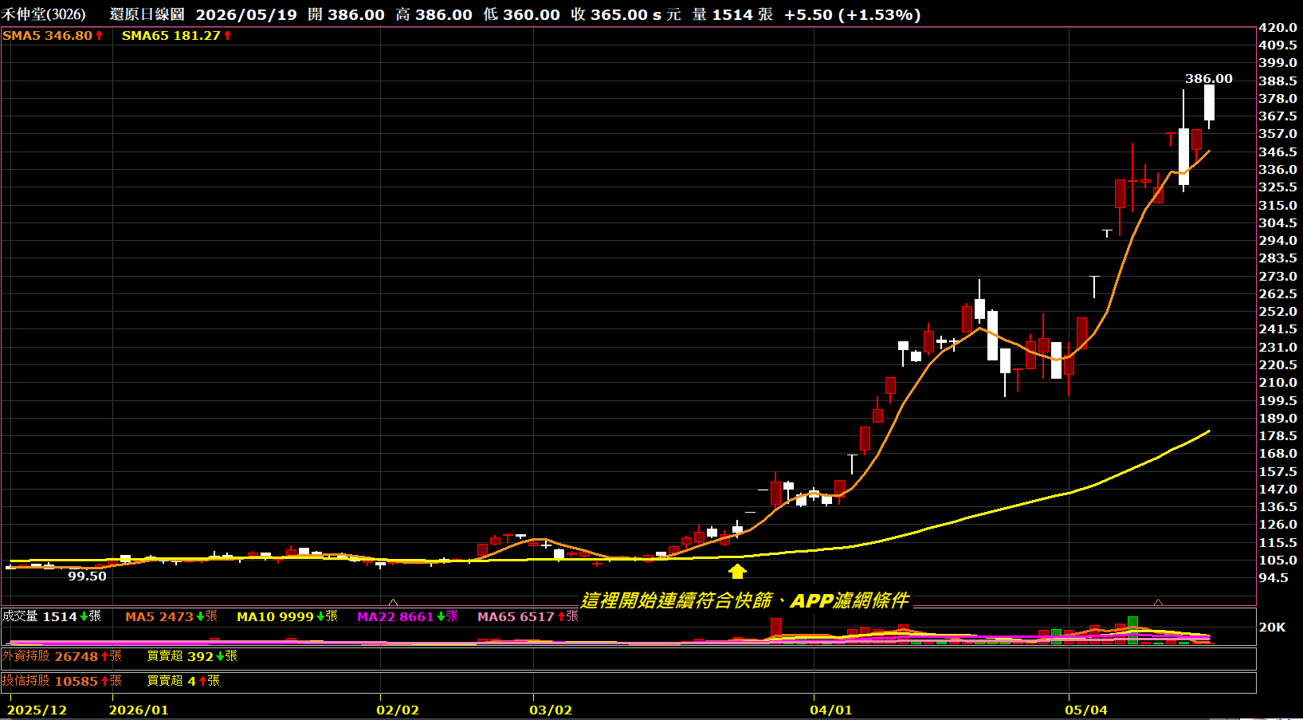
Task: Click the 386.00 high price label
Action: [1209, 78]
